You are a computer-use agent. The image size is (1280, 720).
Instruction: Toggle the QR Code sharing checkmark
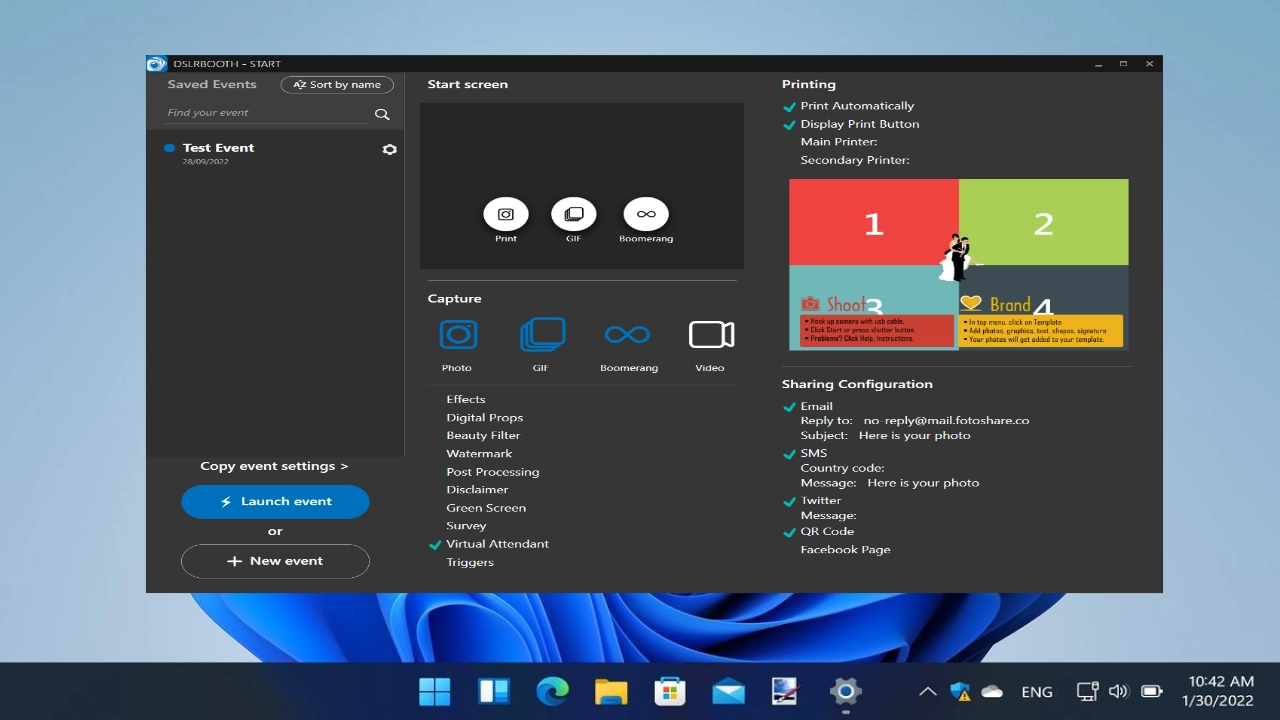(790, 532)
